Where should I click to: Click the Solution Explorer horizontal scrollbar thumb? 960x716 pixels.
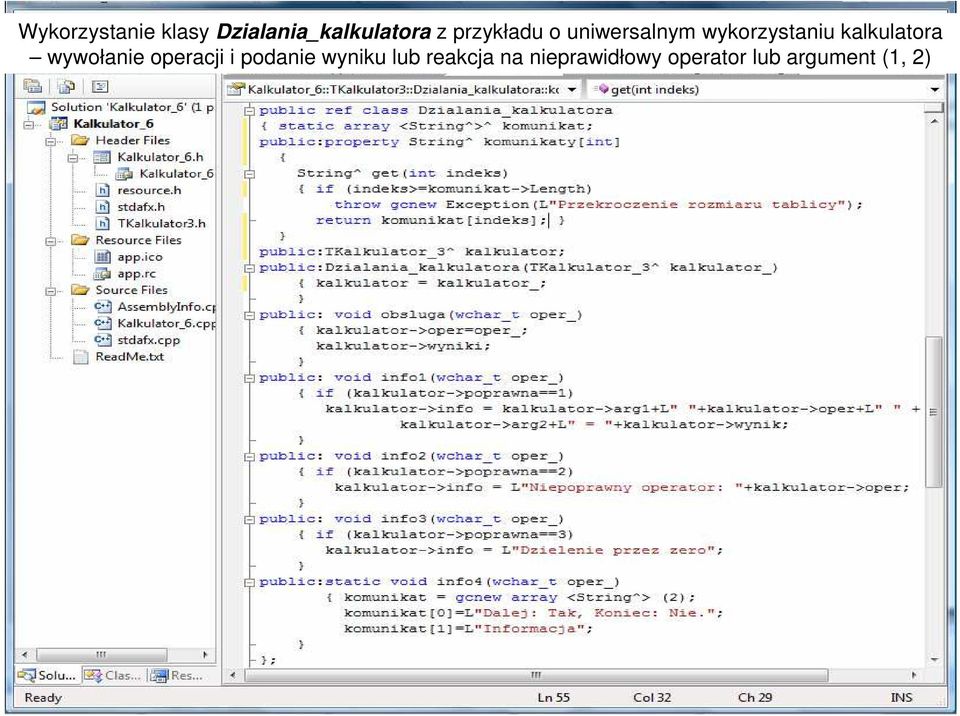pyautogui.click(x=101, y=654)
